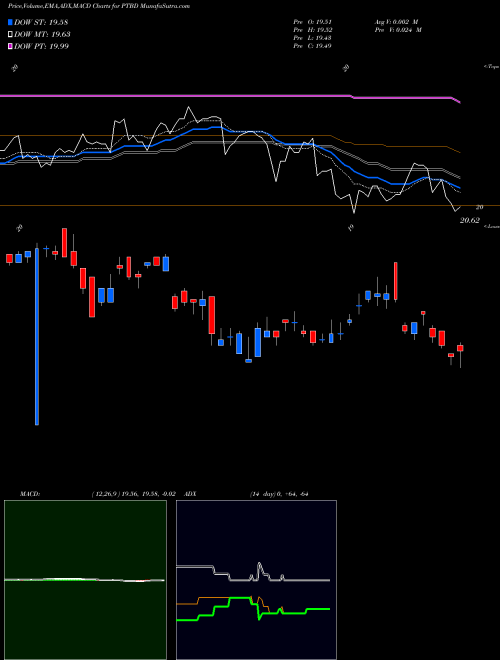Screen dimensions: 500x660
Task: Click the tall blue candlestick with long wick
Action: pyautogui.click(x=37, y=335)
